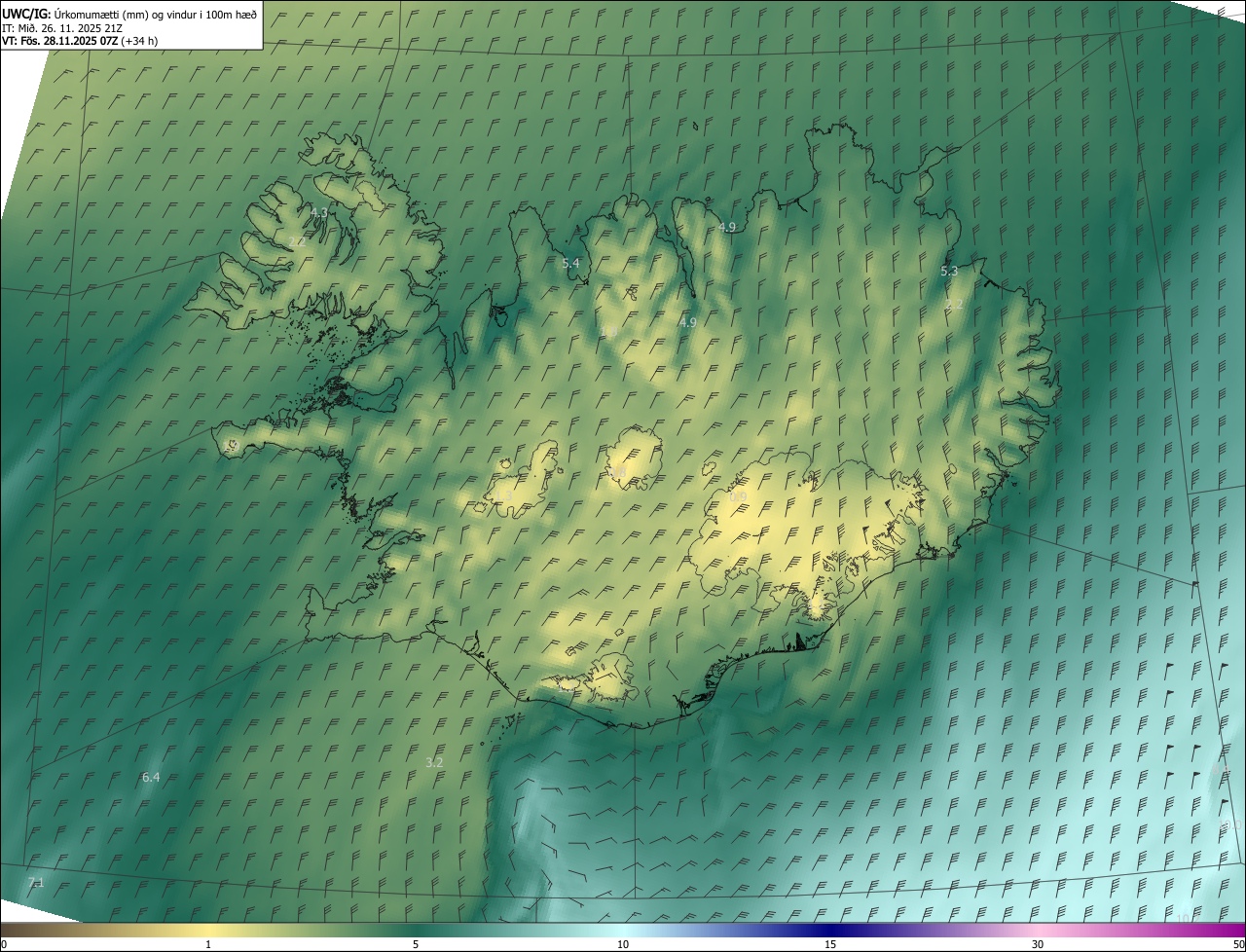1246x952 pixels.
Task: Click the 0.8 value on Hofsjökull glacier
Action: pyautogui.click(x=617, y=471)
